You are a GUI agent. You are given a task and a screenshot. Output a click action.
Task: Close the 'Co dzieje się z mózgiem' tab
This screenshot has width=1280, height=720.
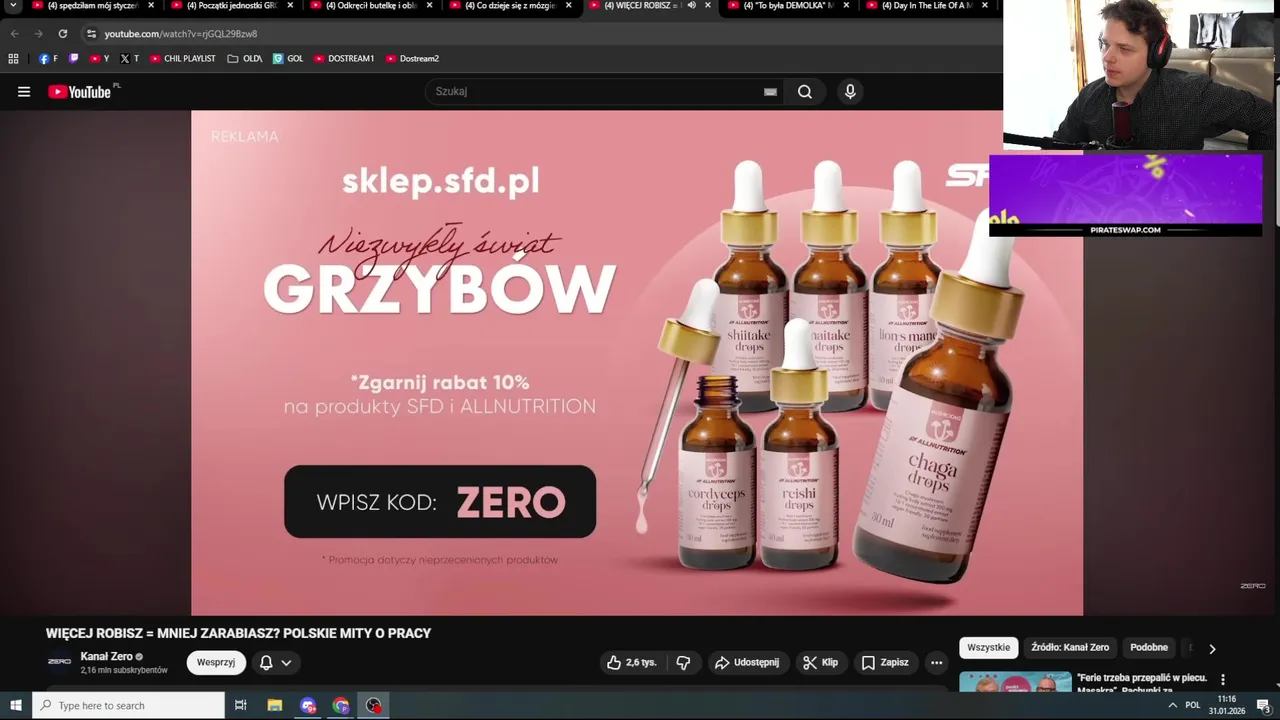pos(568,6)
